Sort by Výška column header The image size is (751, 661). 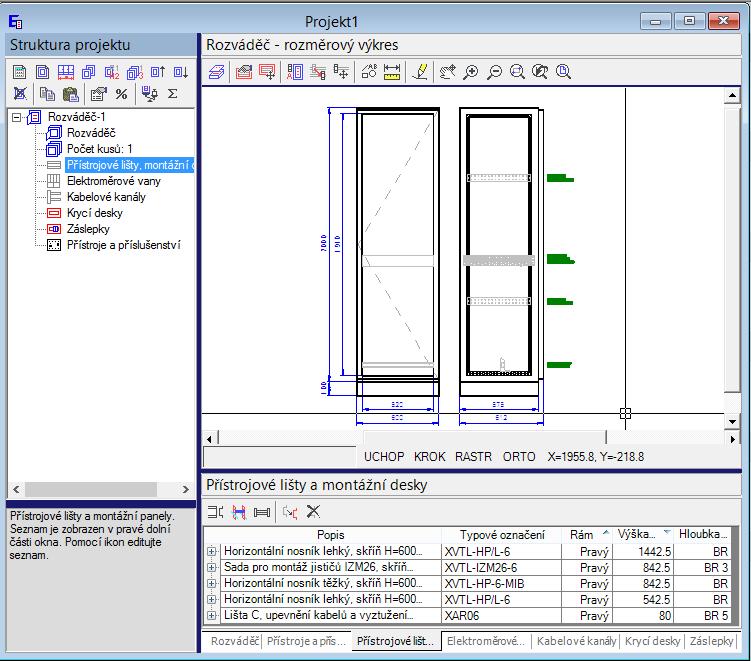click(643, 534)
